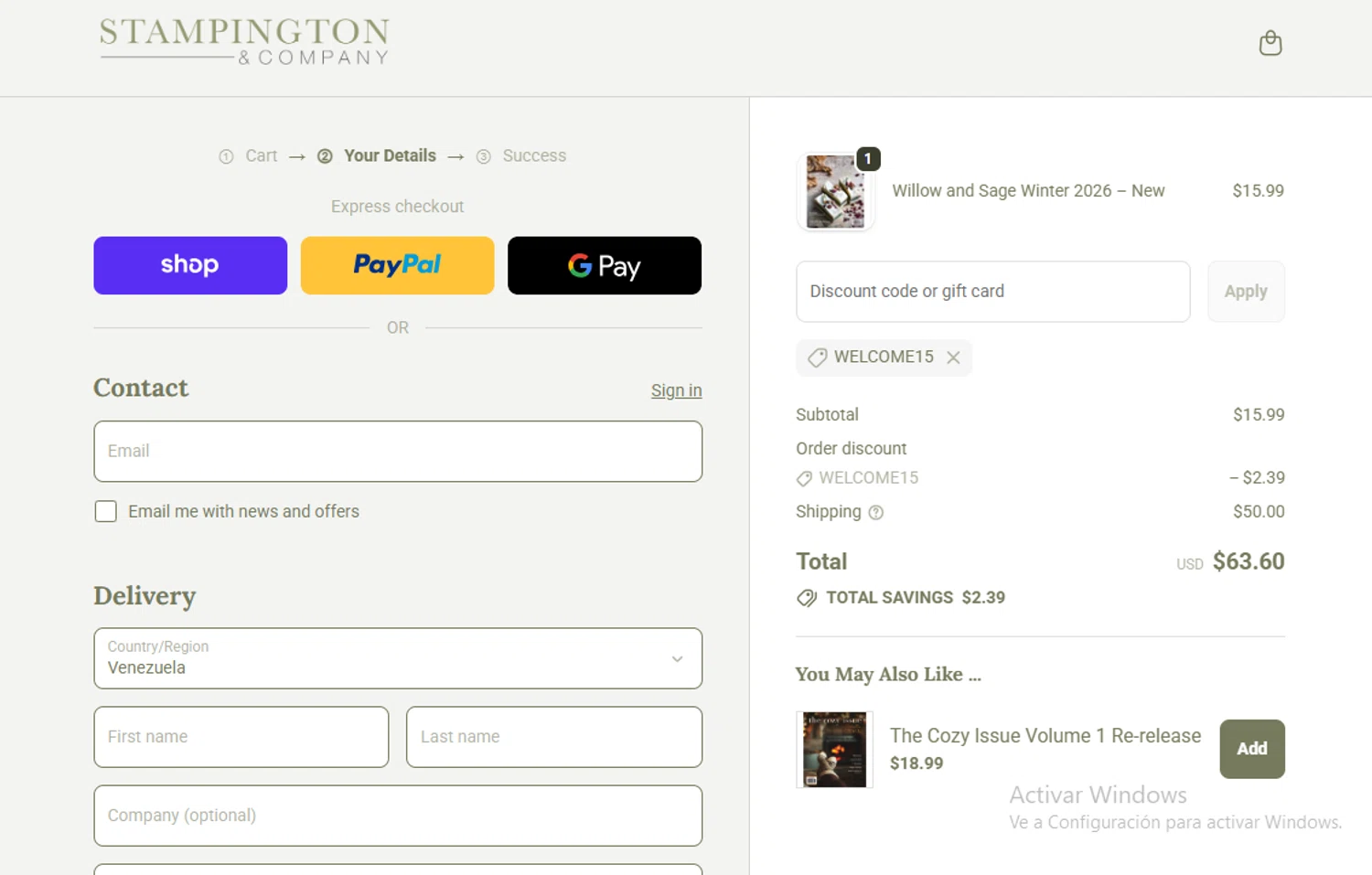Focus the First name field

[241, 737]
